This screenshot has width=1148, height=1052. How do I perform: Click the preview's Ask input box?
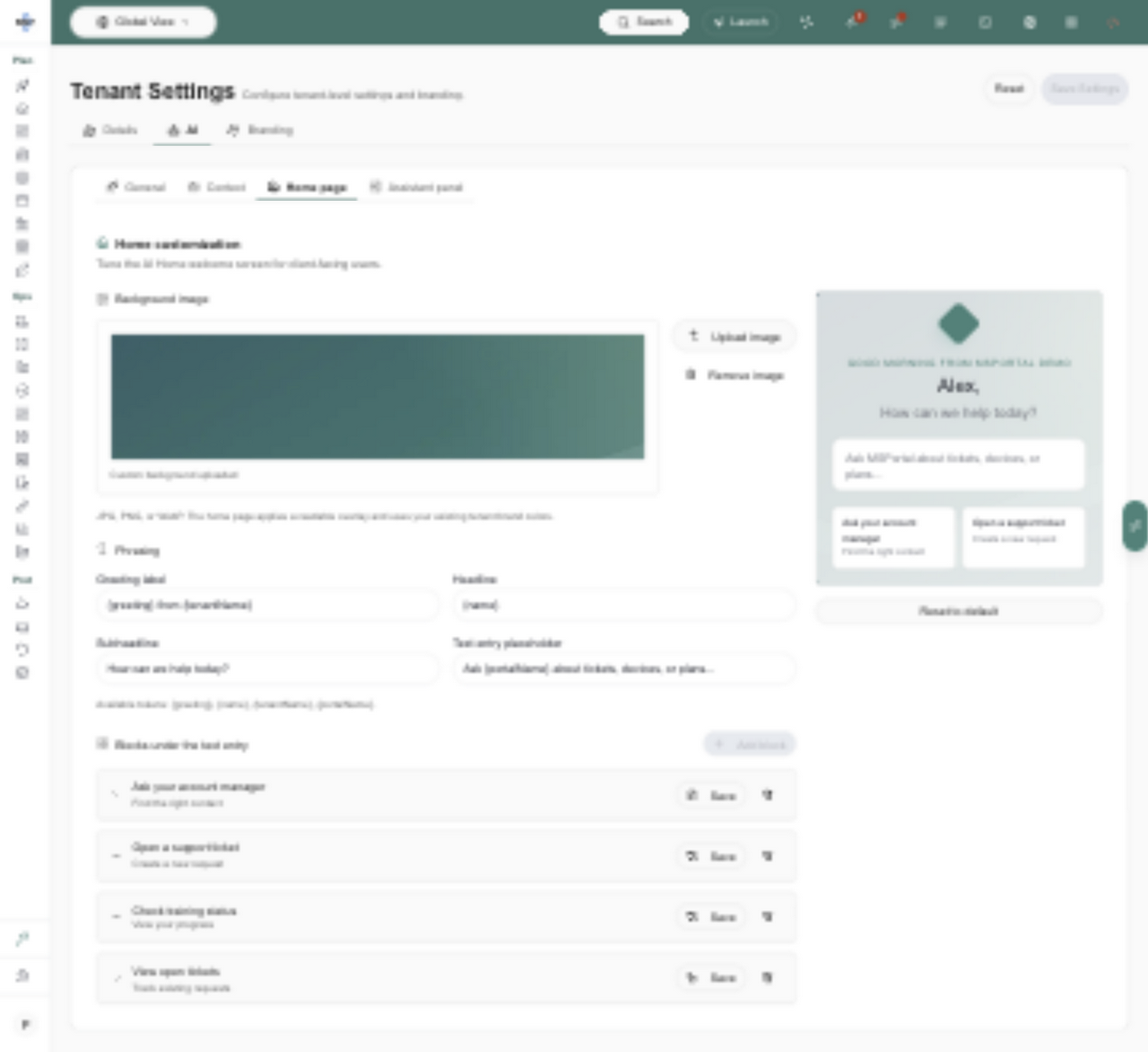tap(959, 465)
